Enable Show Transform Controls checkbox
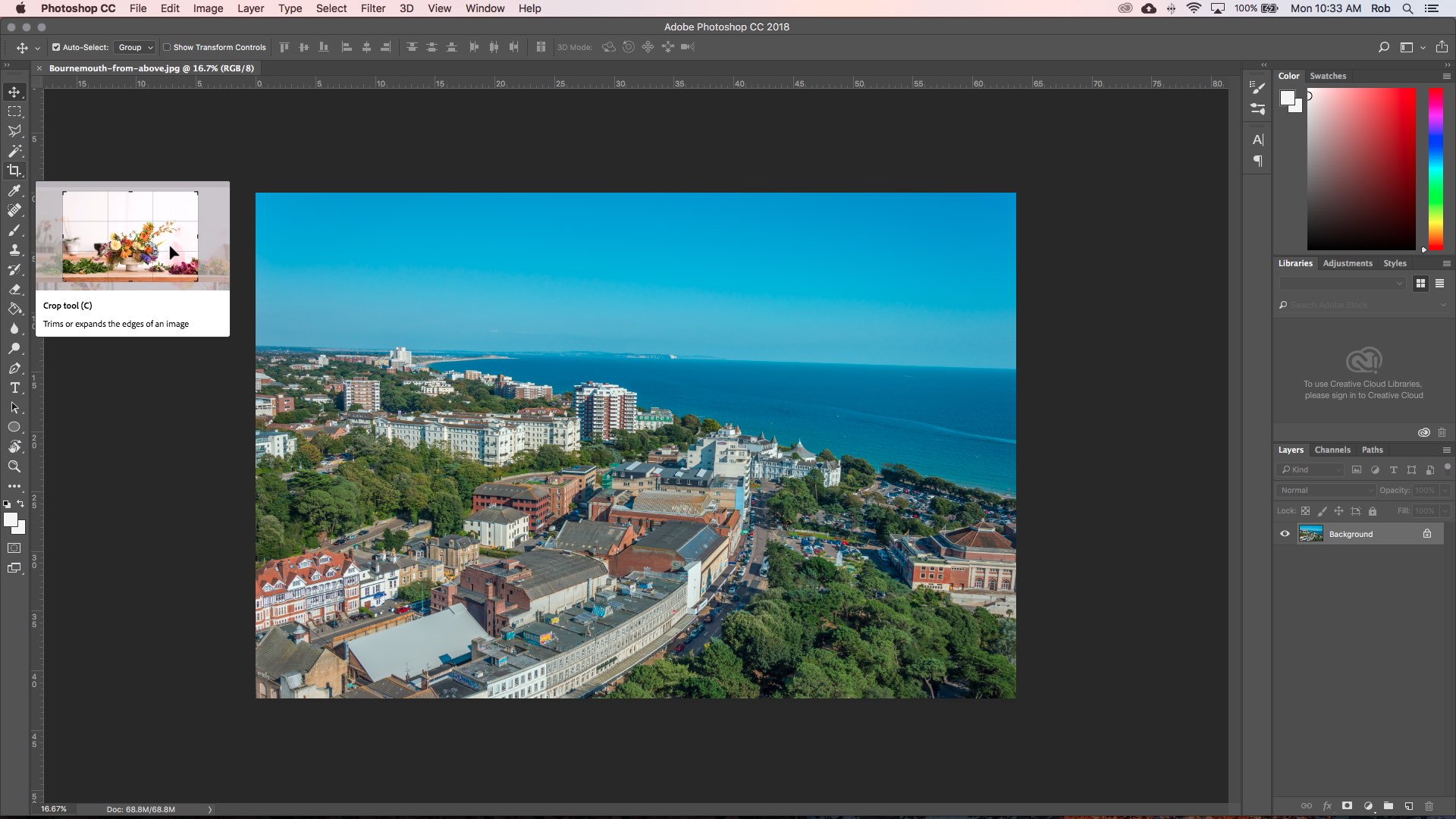 click(167, 47)
